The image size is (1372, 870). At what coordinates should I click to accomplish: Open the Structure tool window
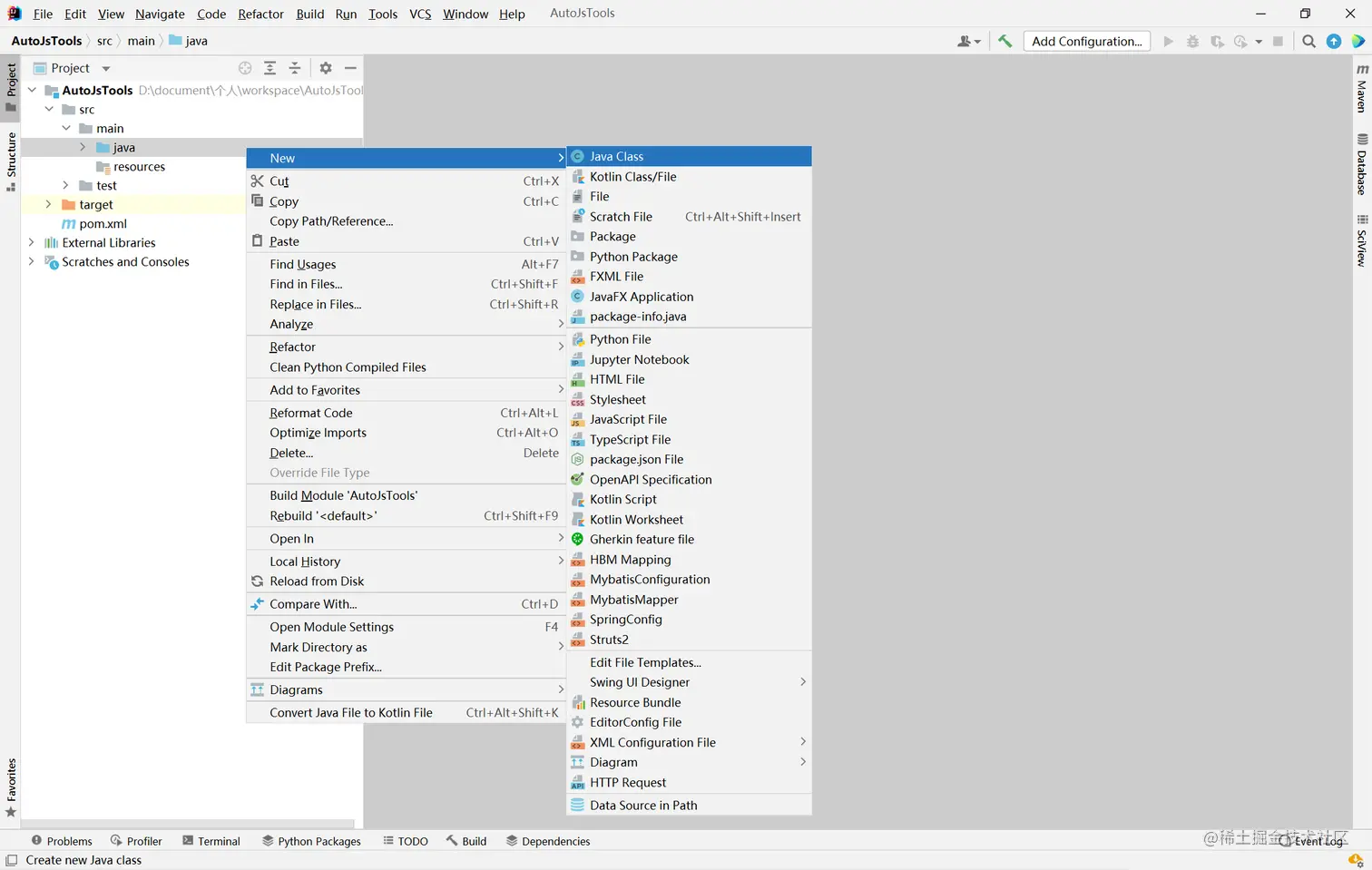point(11,161)
